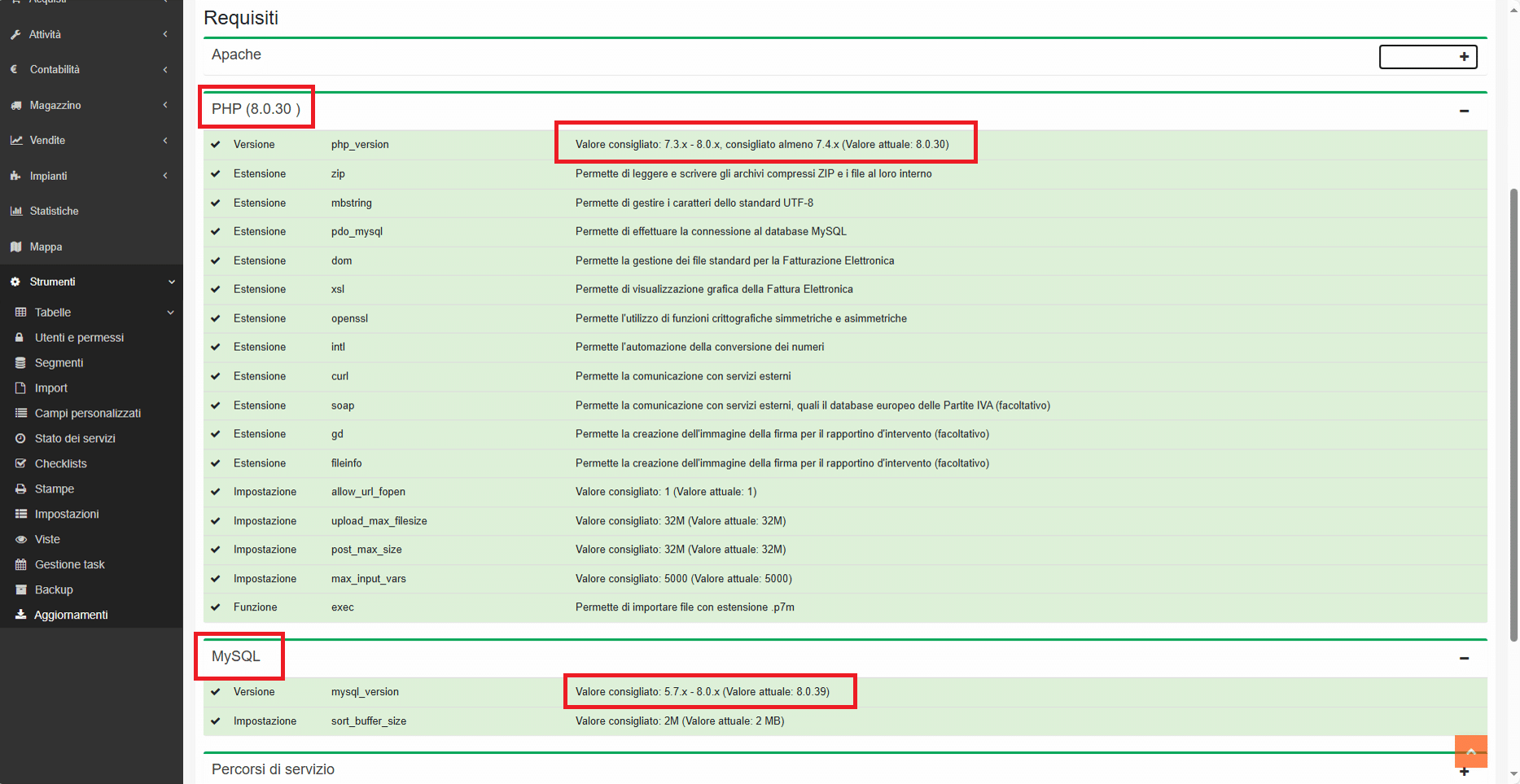Click the upload_max_filesize setting name
Image resolution: width=1520 pixels, height=784 pixels.
(379, 521)
